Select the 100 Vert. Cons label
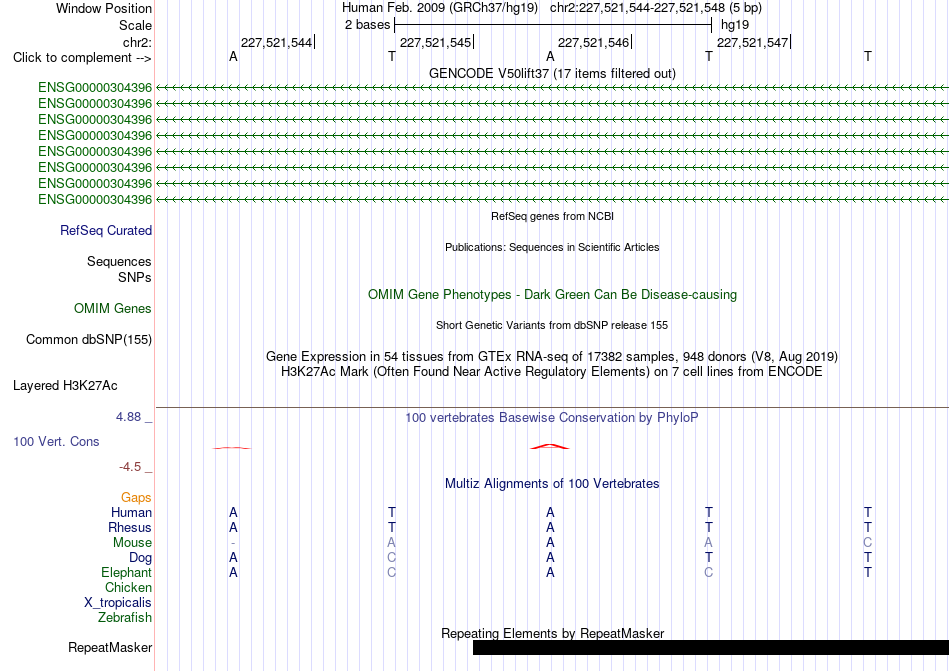 click(x=56, y=441)
